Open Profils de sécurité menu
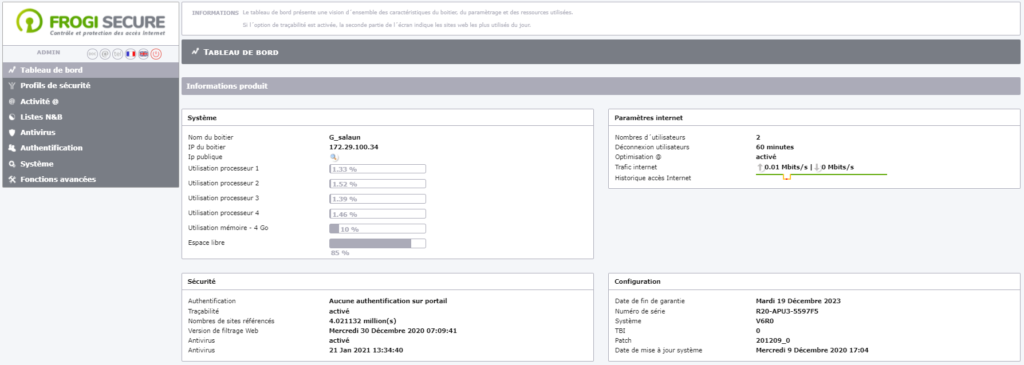This screenshot has height=365, width=1024. click(91, 86)
